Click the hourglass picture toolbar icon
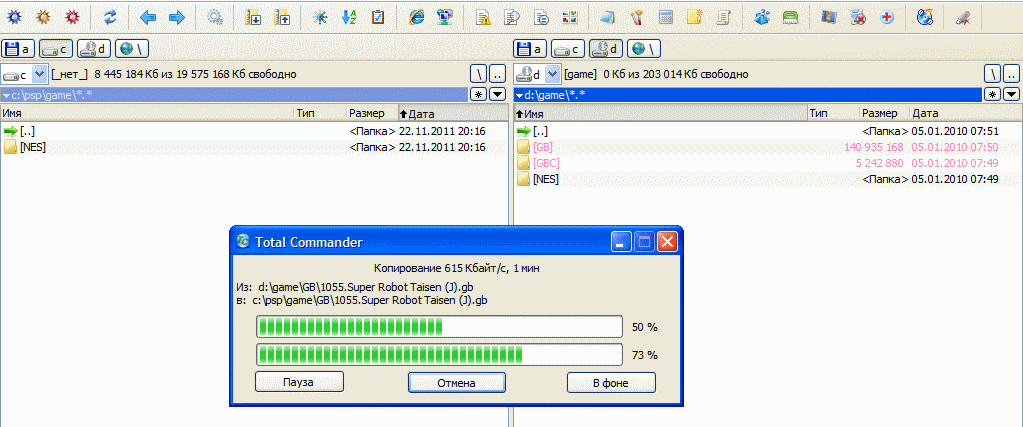The width and height of the screenshot is (1023, 427). point(829,17)
